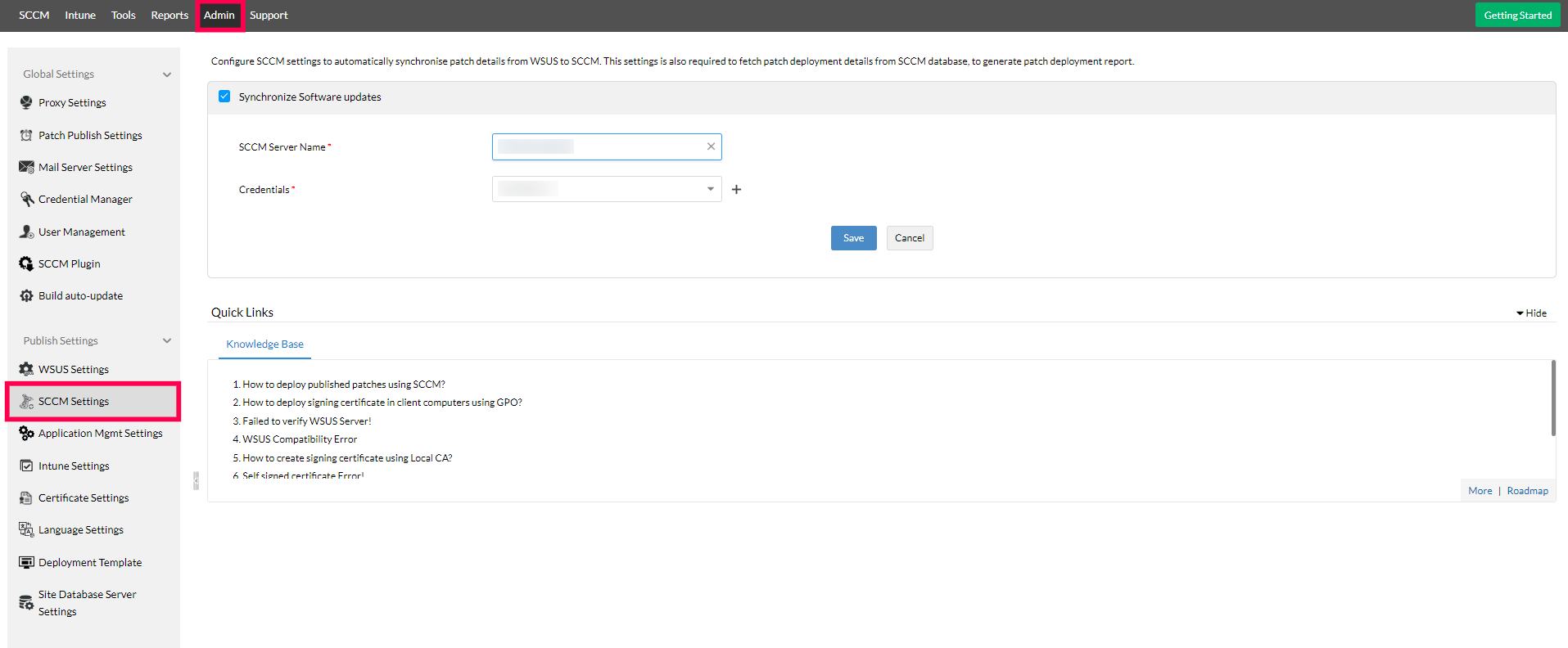Open 'Failed to verify WSUS Server!' article
The width and height of the screenshot is (1568, 648).
307,421
